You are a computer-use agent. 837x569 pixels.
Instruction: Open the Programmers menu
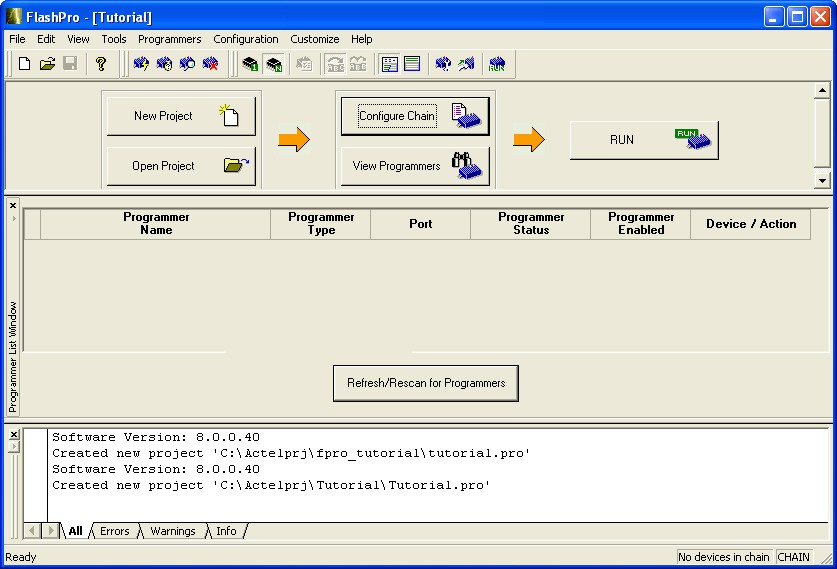[170, 39]
